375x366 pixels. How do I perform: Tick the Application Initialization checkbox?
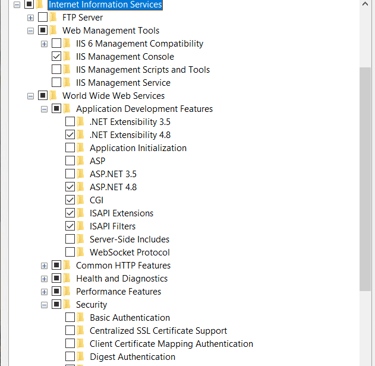point(70,148)
